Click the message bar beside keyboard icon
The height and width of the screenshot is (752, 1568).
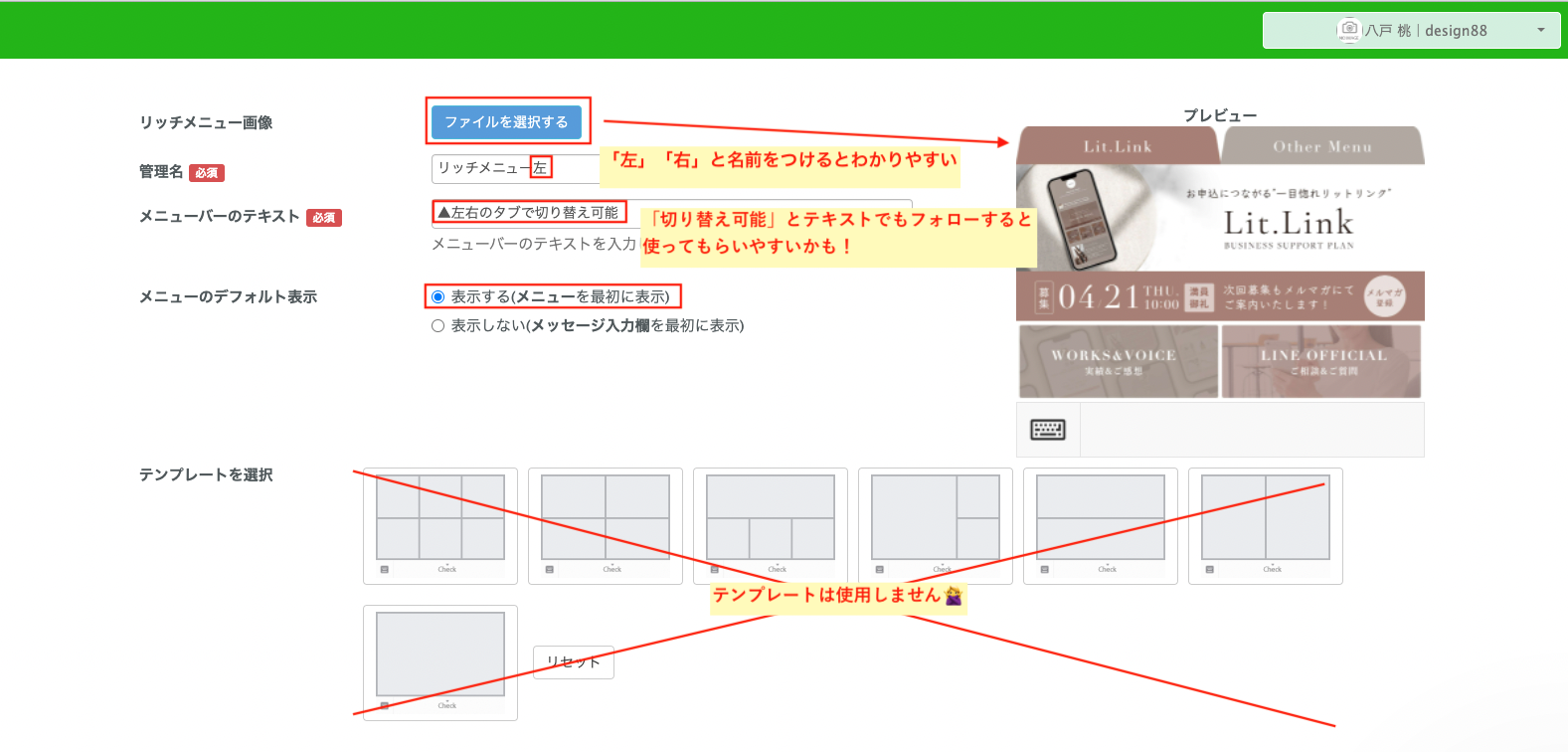click(x=1252, y=430)
